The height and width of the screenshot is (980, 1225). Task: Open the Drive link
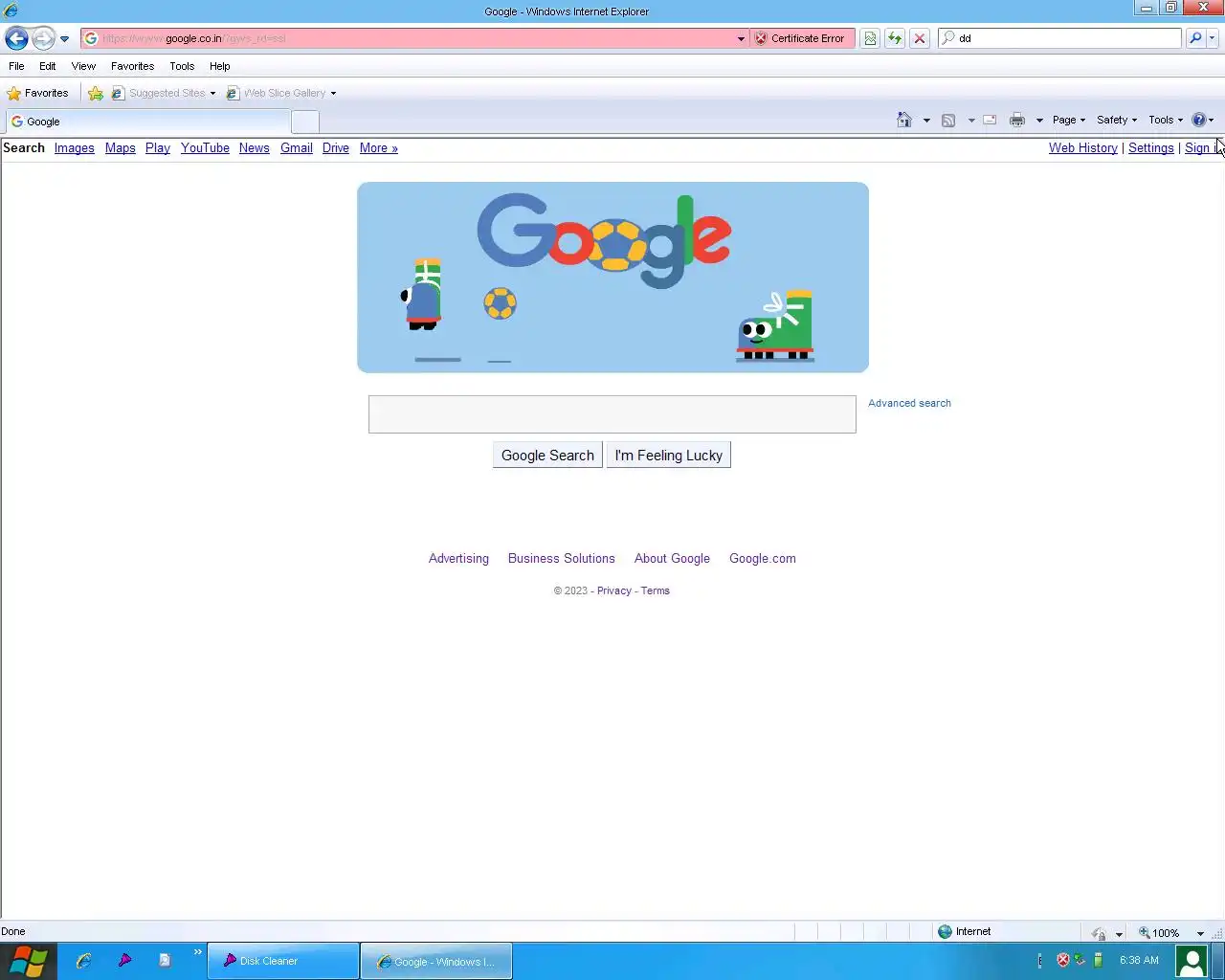[336, 147]
